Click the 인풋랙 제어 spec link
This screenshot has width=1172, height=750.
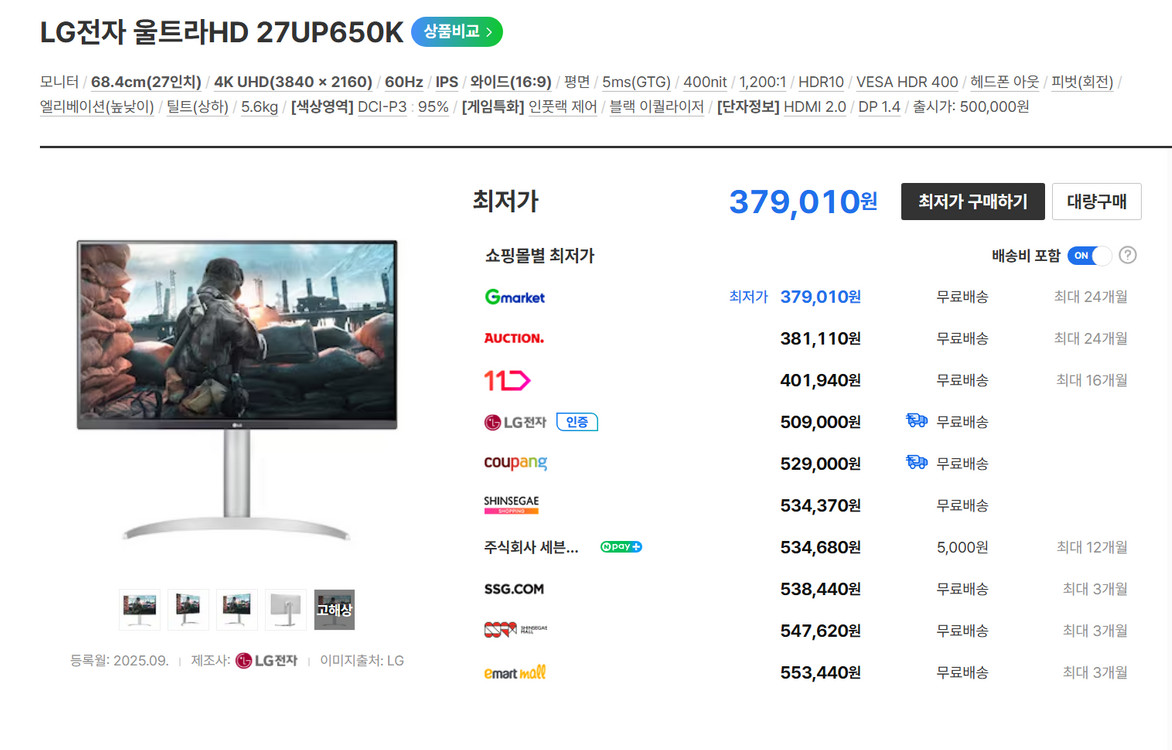(563, 107)
